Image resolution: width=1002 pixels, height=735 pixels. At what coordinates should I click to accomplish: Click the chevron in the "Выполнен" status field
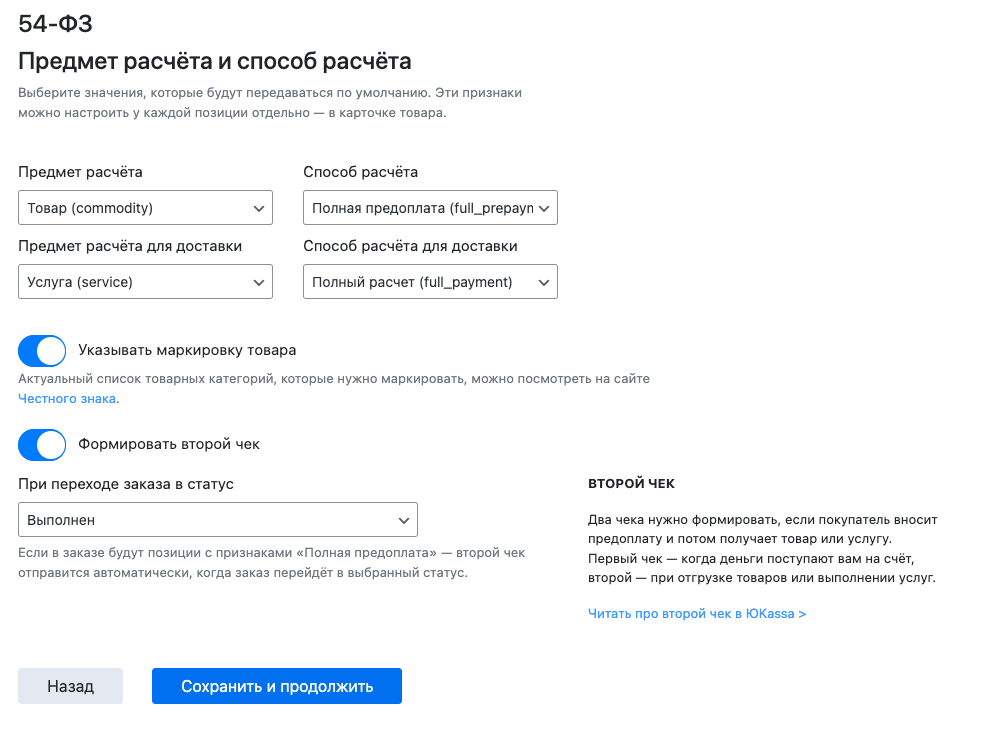(404, 521)
